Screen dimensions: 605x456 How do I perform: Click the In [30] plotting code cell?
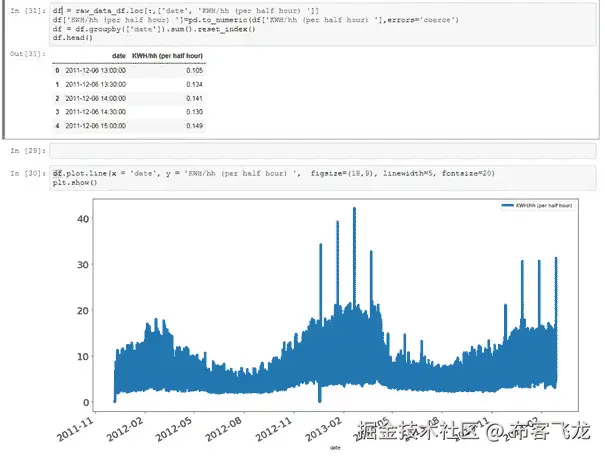click(323, 178)
